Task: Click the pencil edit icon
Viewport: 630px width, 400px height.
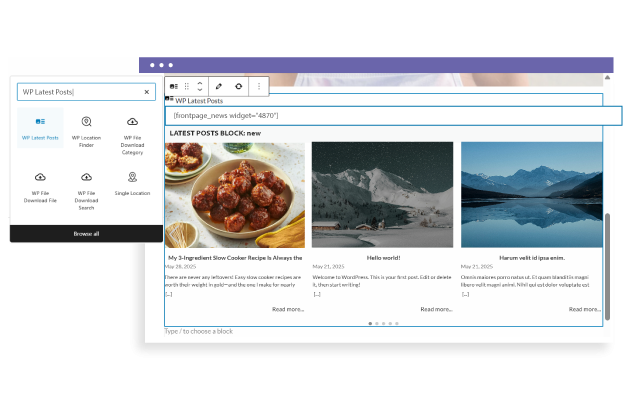Action: (220, 87)
